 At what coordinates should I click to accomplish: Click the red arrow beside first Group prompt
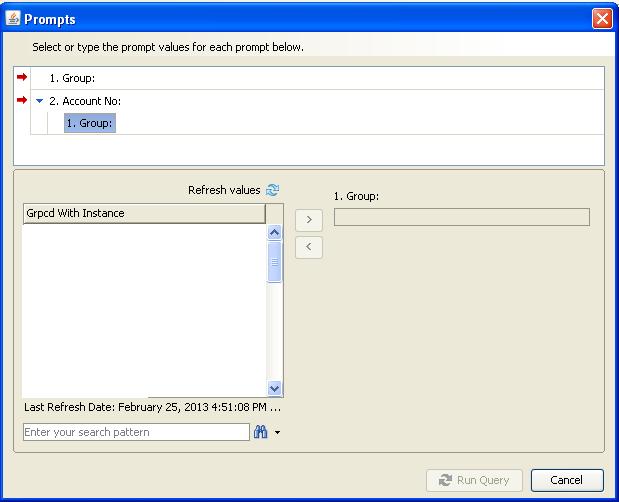23,77
